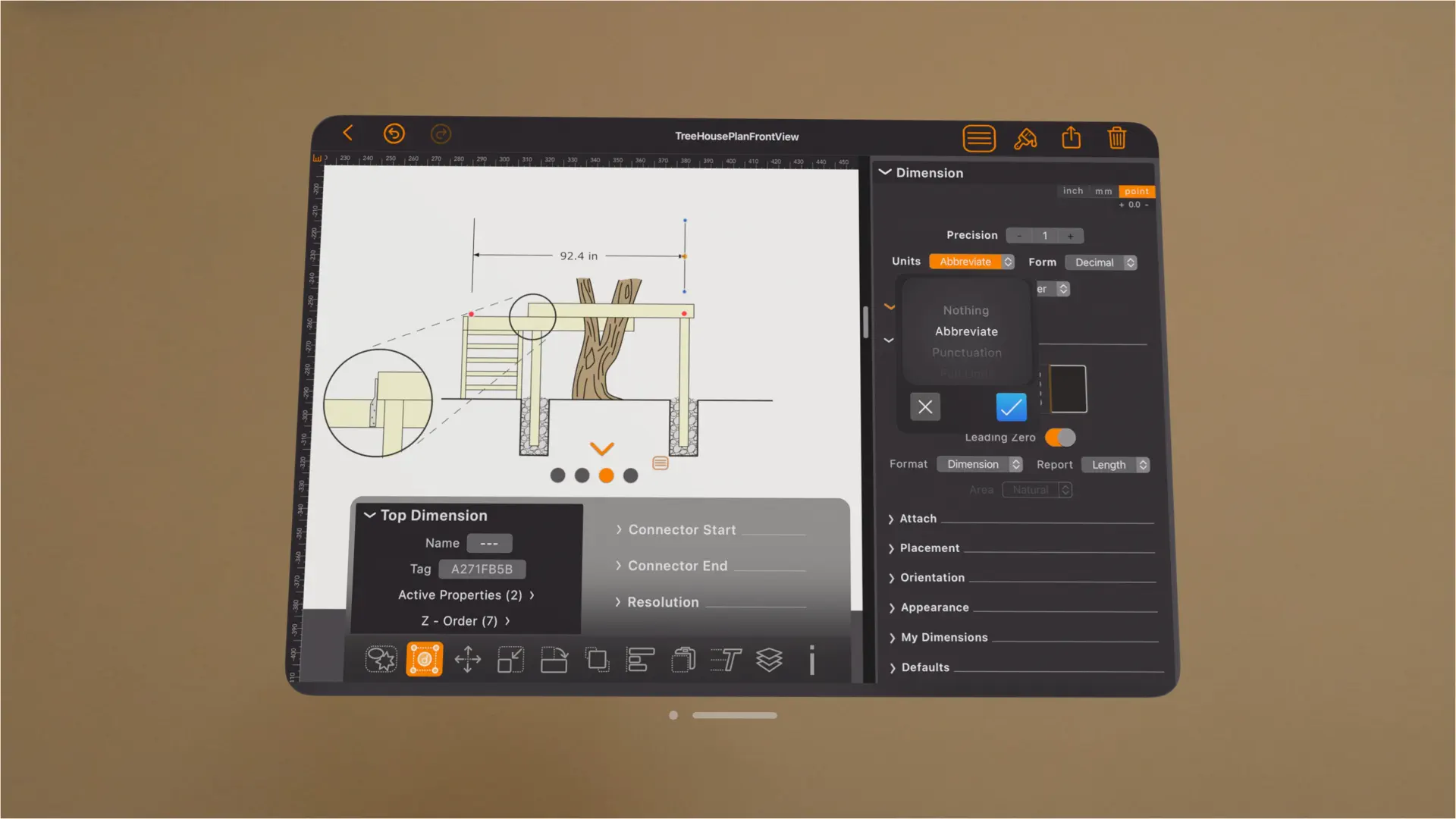Switch measurement units to mm
The height and width of the screenshot is (819, 1456).
click(x=1103, y=190)
